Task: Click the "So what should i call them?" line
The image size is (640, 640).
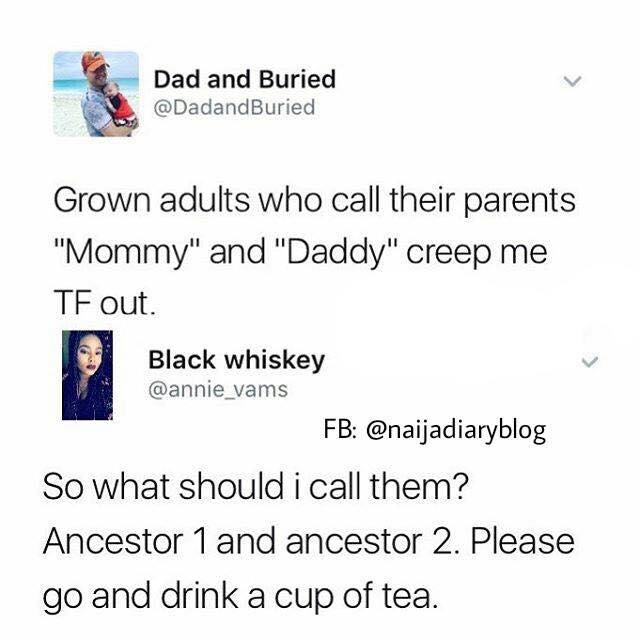Action: click(256, 486)
